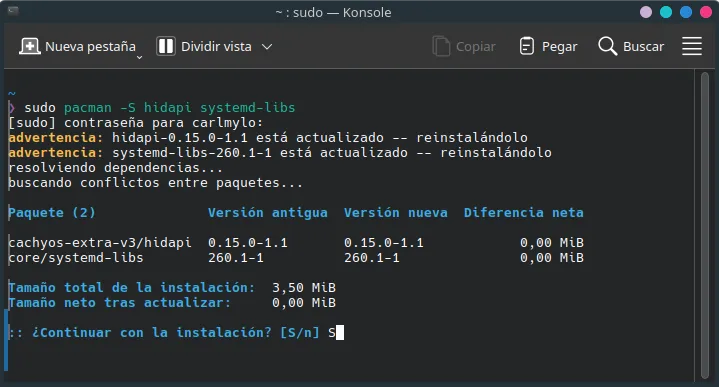Open the Konsole hamburger menu
719x387 pixels.
click(x=691, y=46)
